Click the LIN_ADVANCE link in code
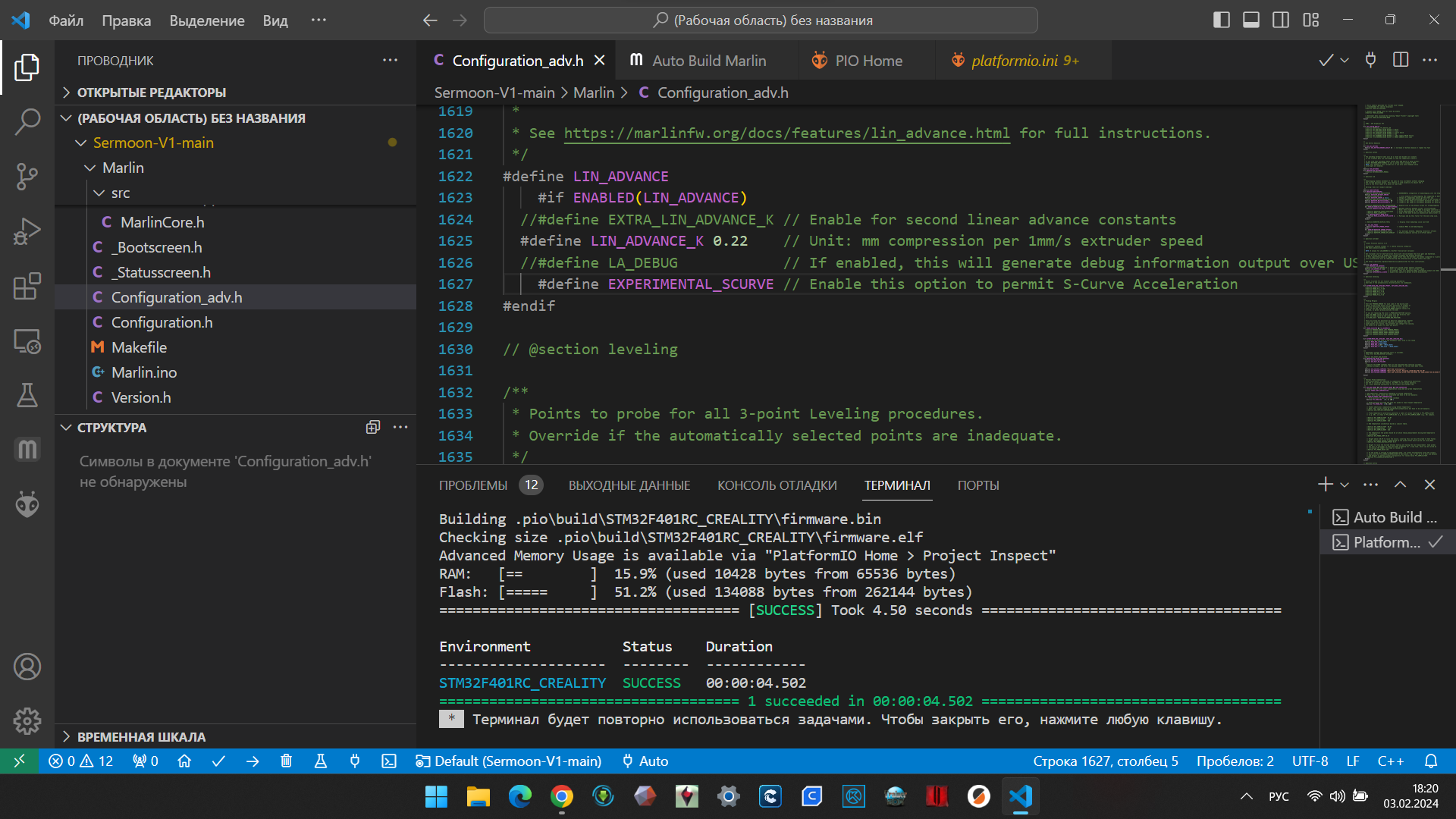Screen dimensions: 1456x819 click(x=620, y=176)
